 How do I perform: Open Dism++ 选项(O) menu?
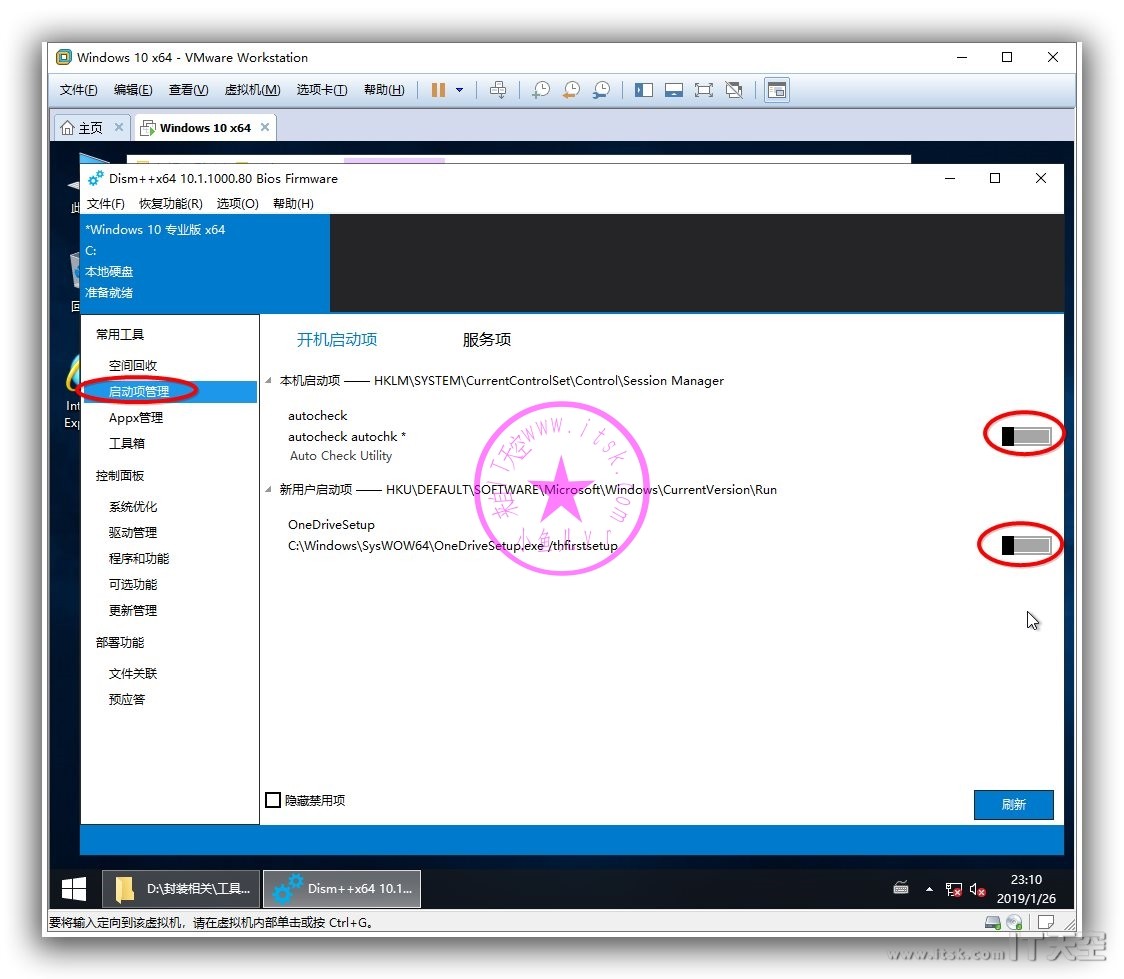click(237, 204)
